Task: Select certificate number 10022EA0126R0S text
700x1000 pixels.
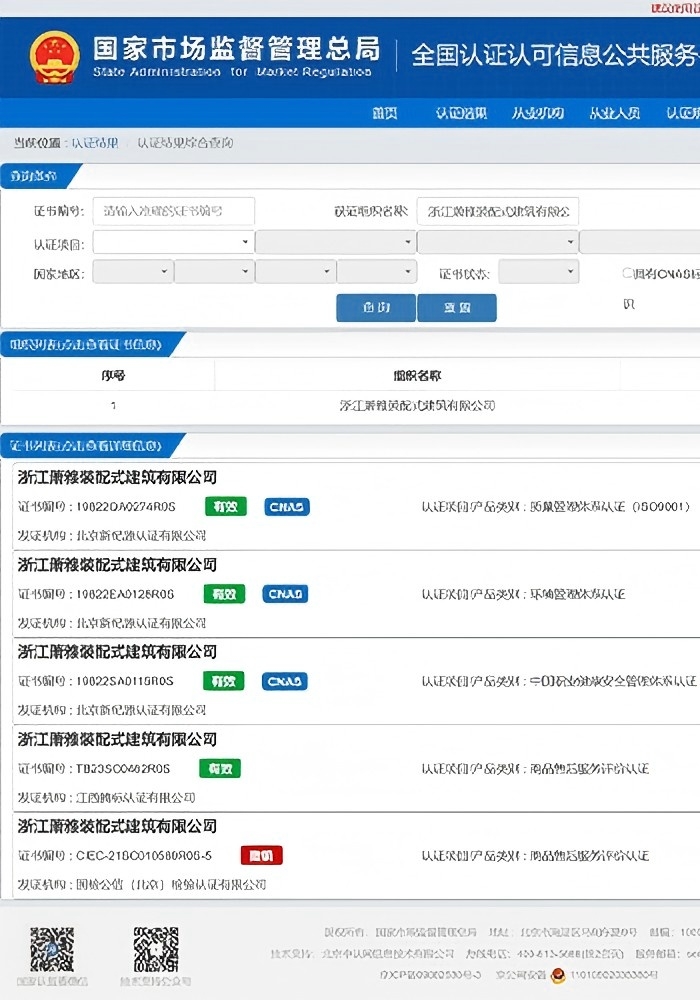Action: [x=125, y=594]
